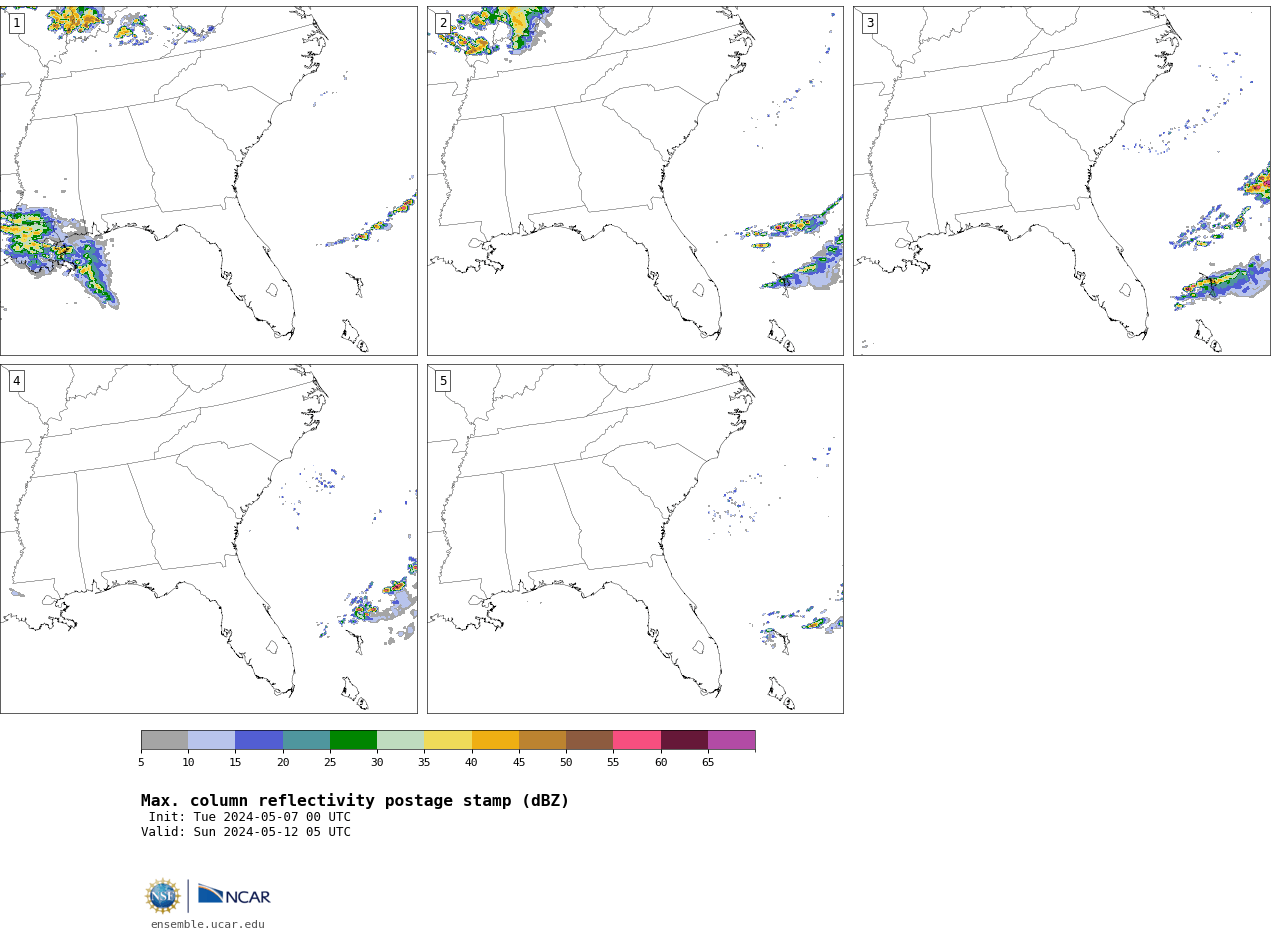Click the maroon 60-65 dBZ swatch
1280x936 pixels.
point(684,740)
